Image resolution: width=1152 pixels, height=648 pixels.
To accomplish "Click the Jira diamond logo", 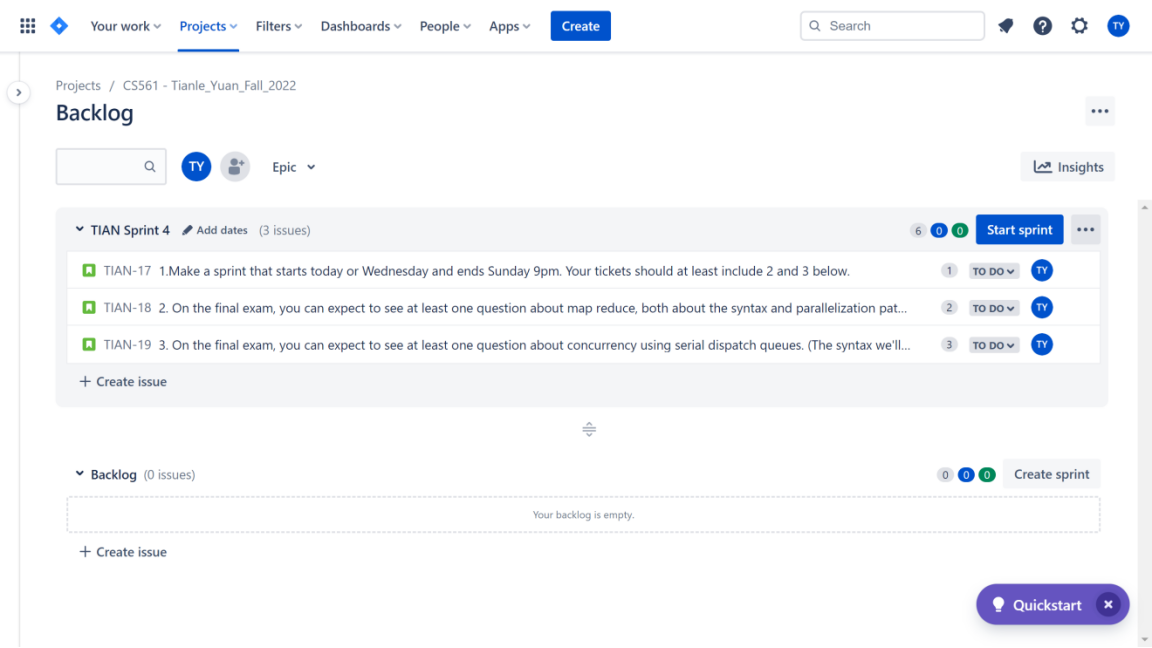I will (59, 26).
